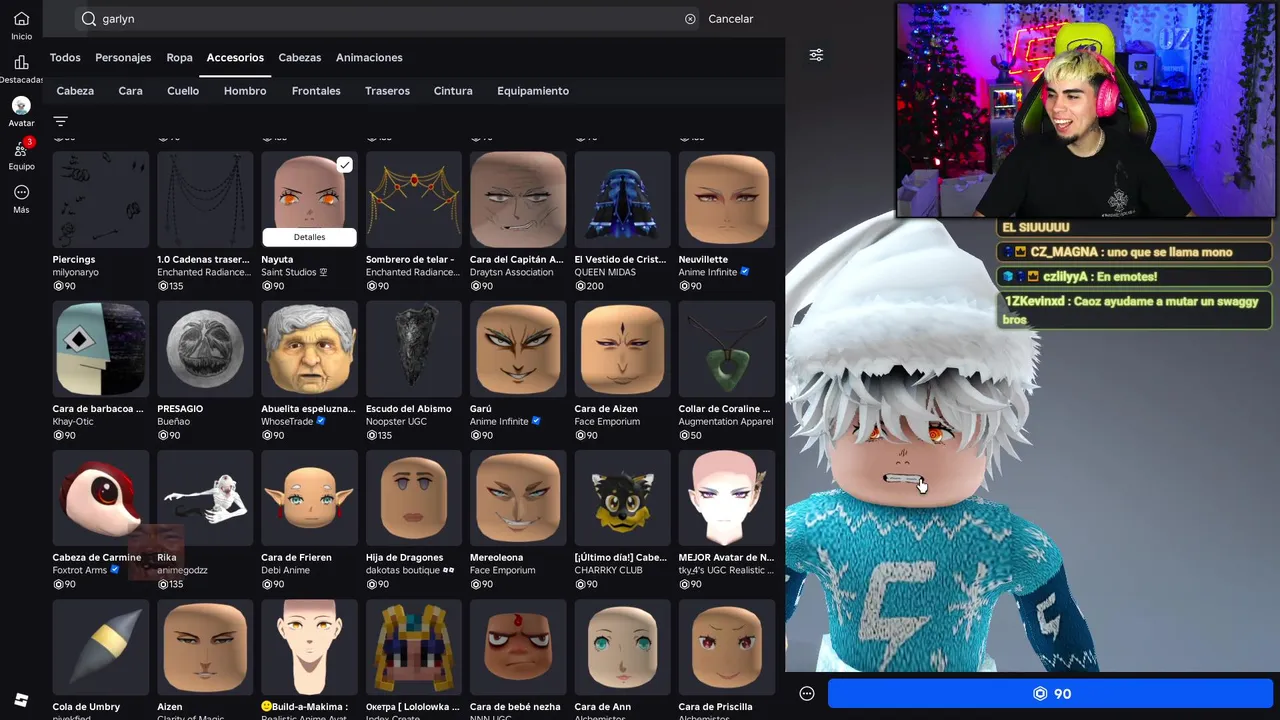The height and width of the screenshot is (720, 1280).
Task: Open the Más options icon
Action: tap(21, 192)
